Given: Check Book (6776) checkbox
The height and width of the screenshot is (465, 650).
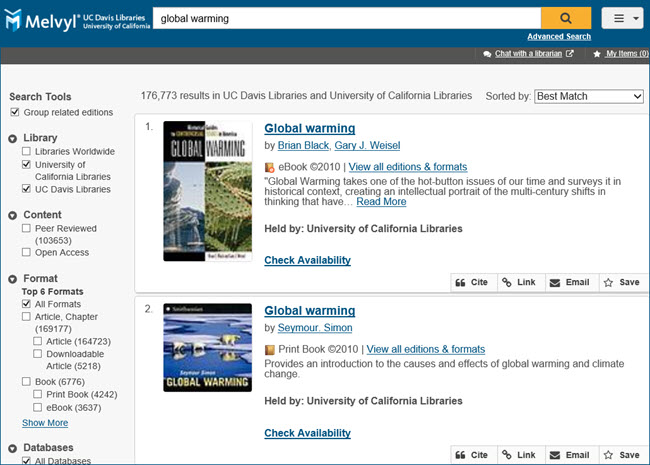Looking at the screenshot, I should 26,381.
